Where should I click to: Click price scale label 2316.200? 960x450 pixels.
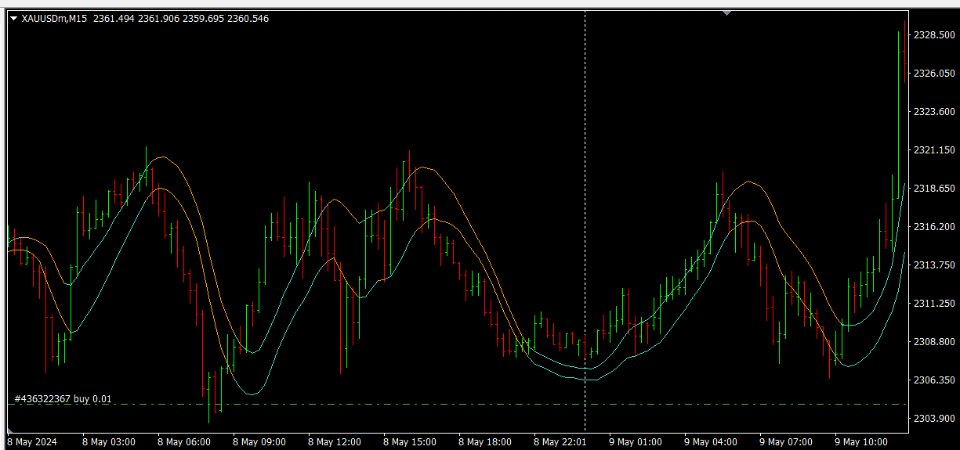(934, 227)
